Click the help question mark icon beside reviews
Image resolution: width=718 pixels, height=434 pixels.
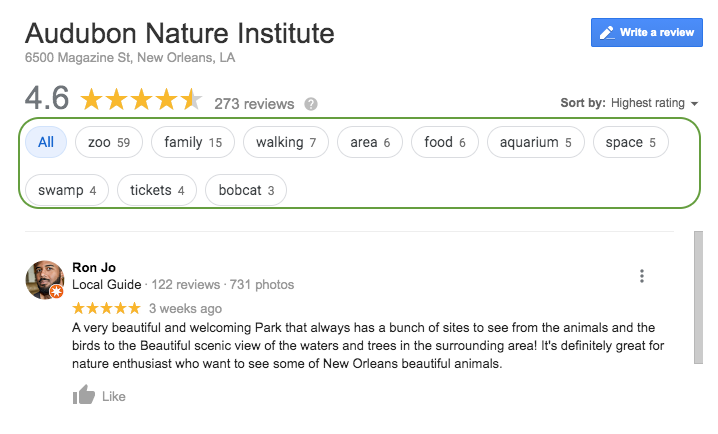(311, 104)
